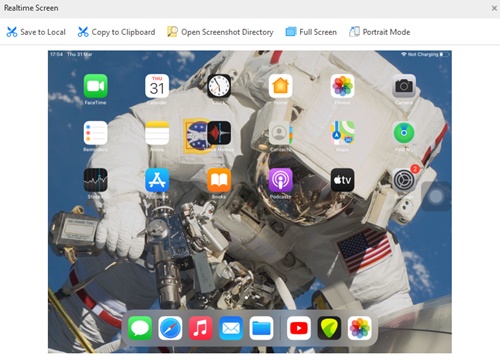
Task: Open the Find My app icon
Action: coord(404,133)
